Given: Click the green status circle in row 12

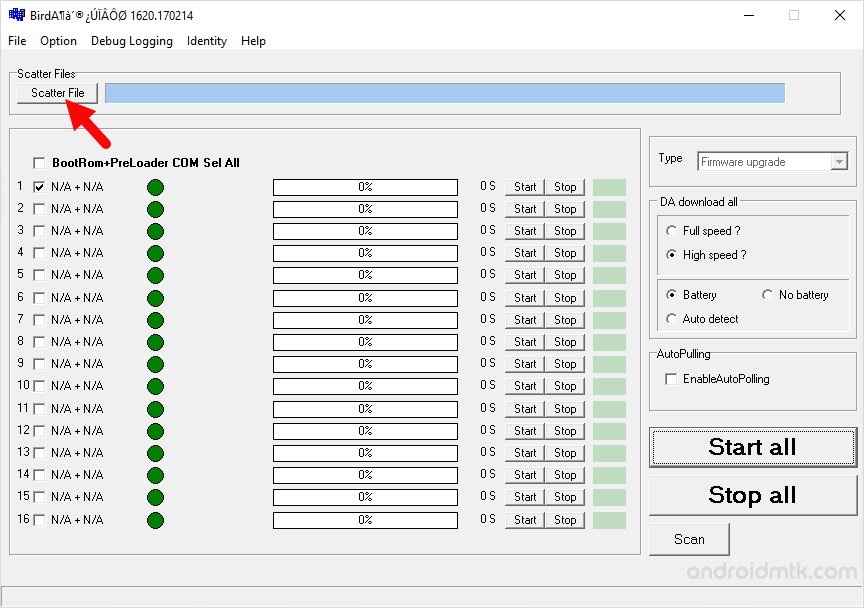Looking at the screenshot, I should click(x=155, y=431).
